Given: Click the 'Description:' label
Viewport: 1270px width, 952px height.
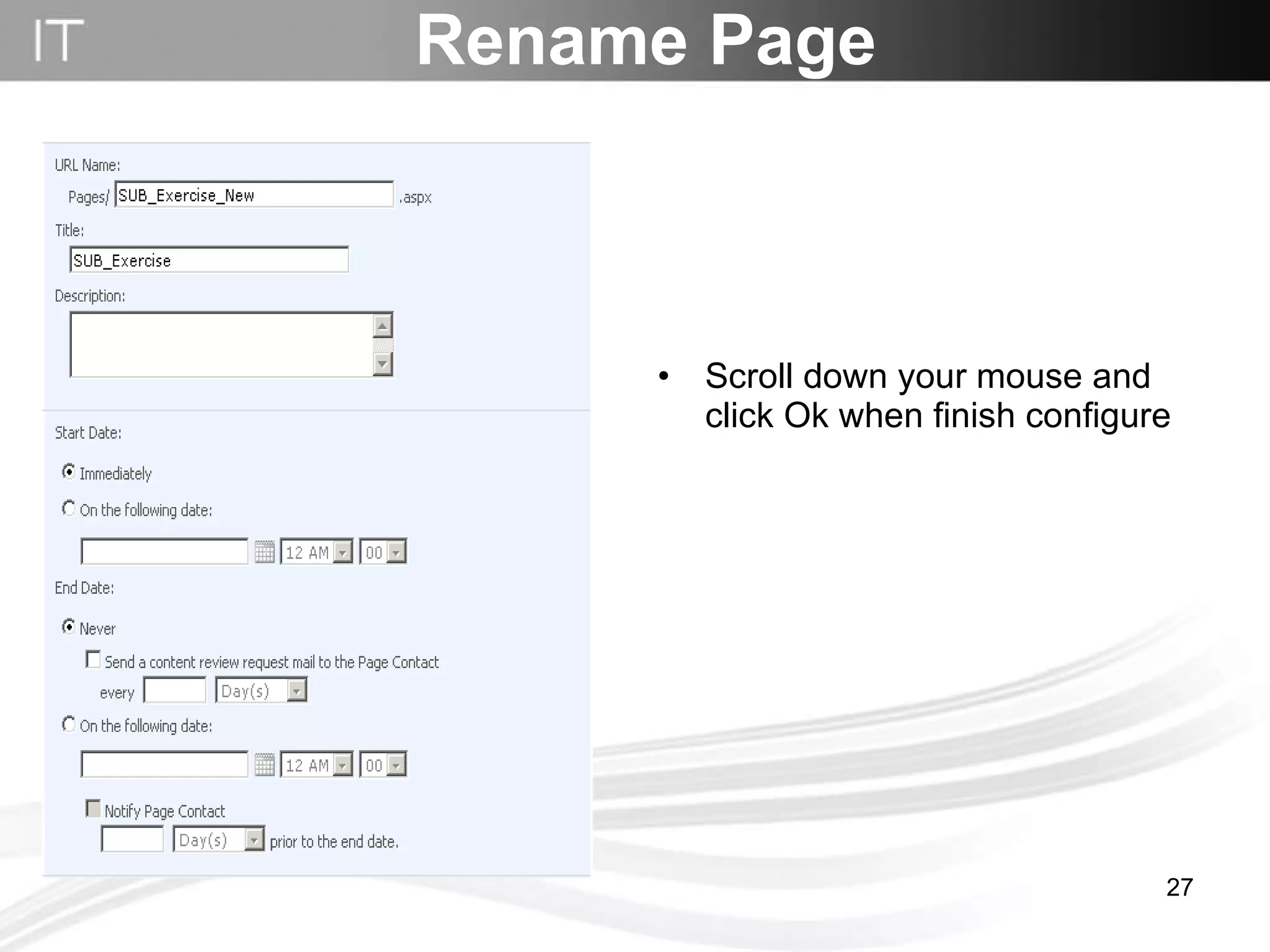Looking at the screenshot, I should (90, 296).
